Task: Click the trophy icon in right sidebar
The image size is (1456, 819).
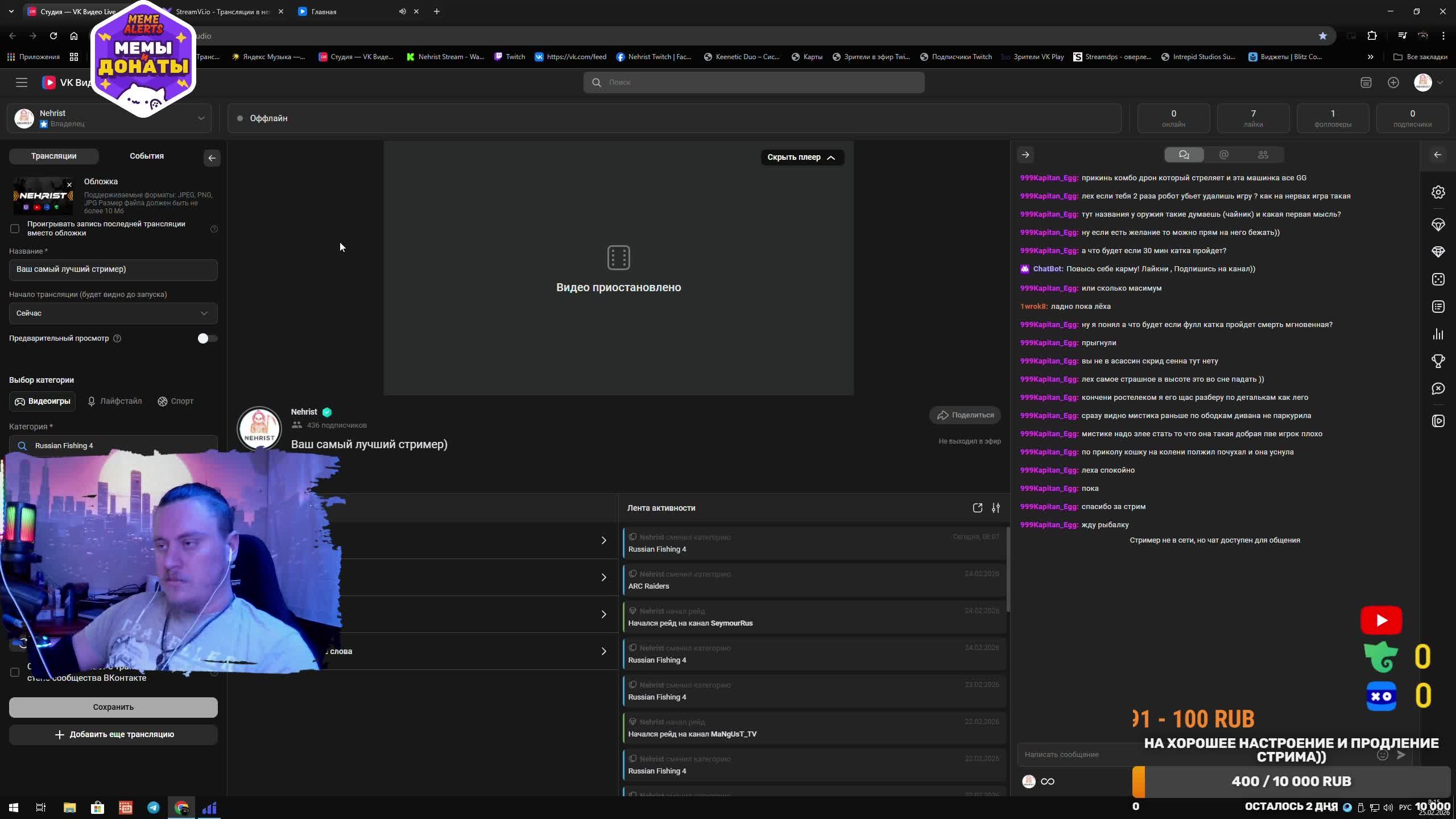Action: (x=1438, y=361)
